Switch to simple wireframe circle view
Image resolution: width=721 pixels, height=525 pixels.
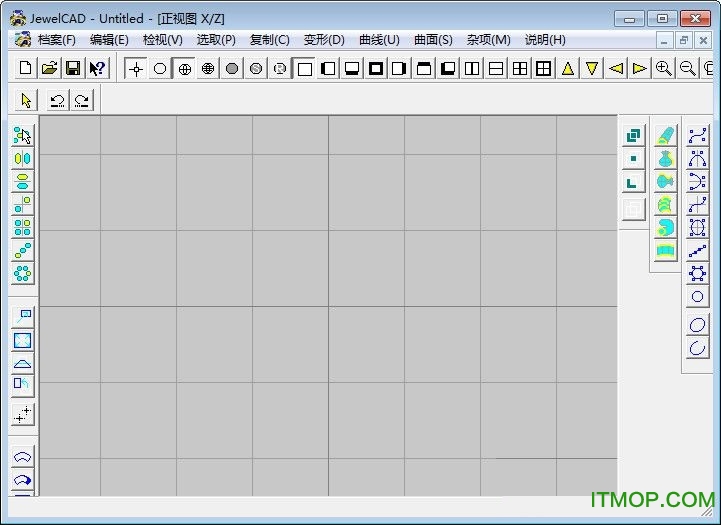pos(160,68)
